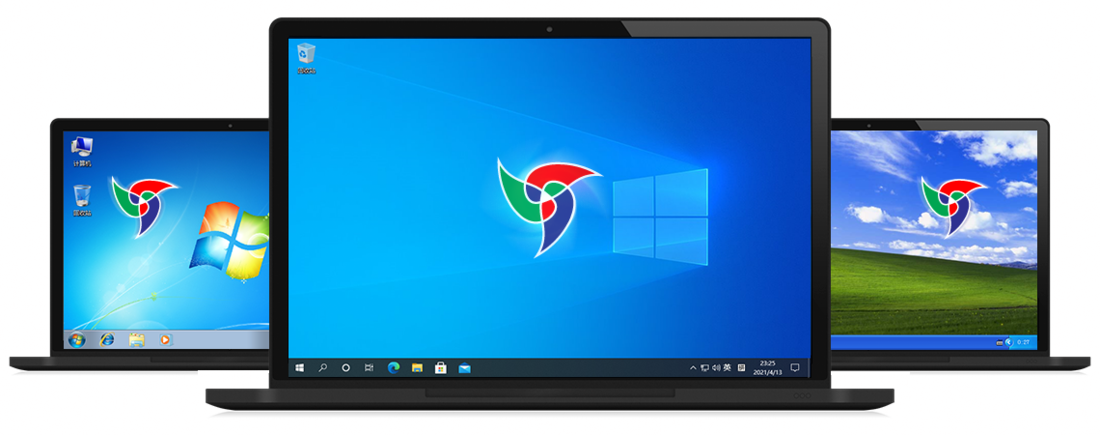Open File Explorer on Windows 10 taskbar
This screenshot has height=435, width=1100.
click(x=417, y=368)
